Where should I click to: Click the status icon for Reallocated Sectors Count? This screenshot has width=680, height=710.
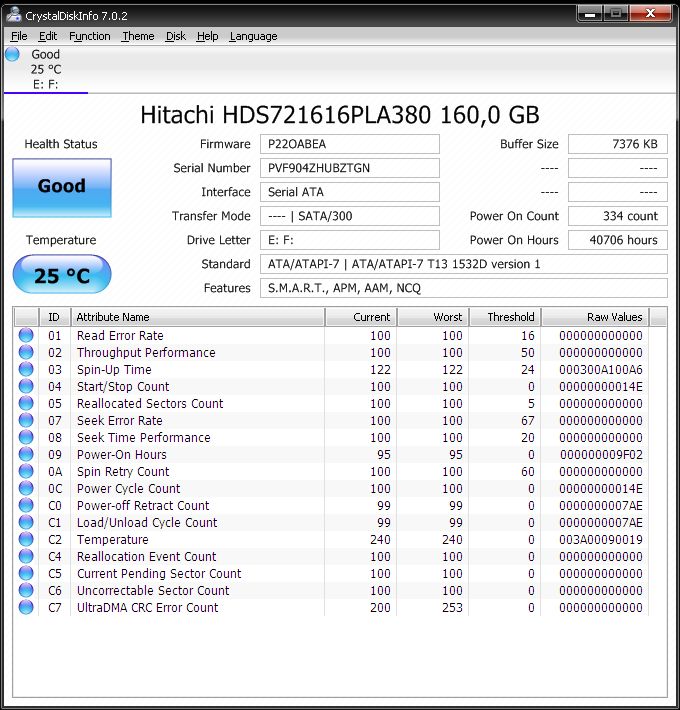[26, 404]
